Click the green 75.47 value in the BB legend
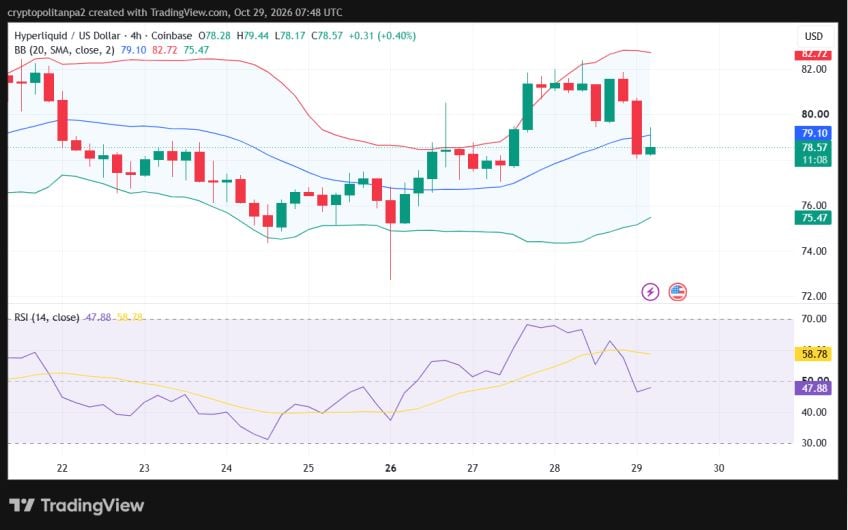848x530 pixels. [196, 50]
